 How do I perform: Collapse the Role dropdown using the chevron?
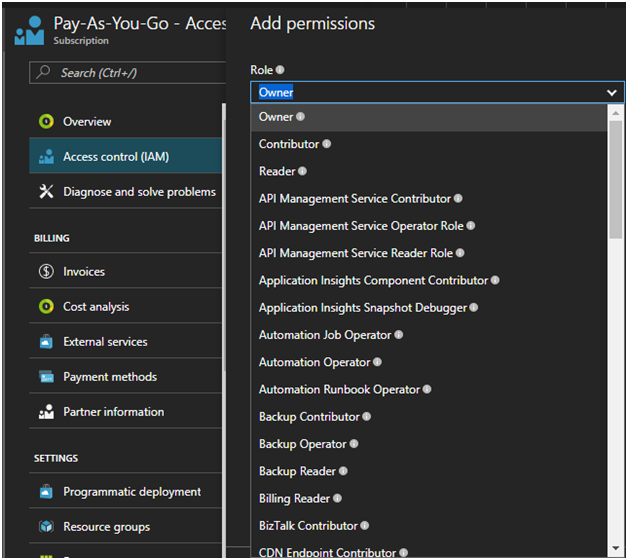coord(612,93)
